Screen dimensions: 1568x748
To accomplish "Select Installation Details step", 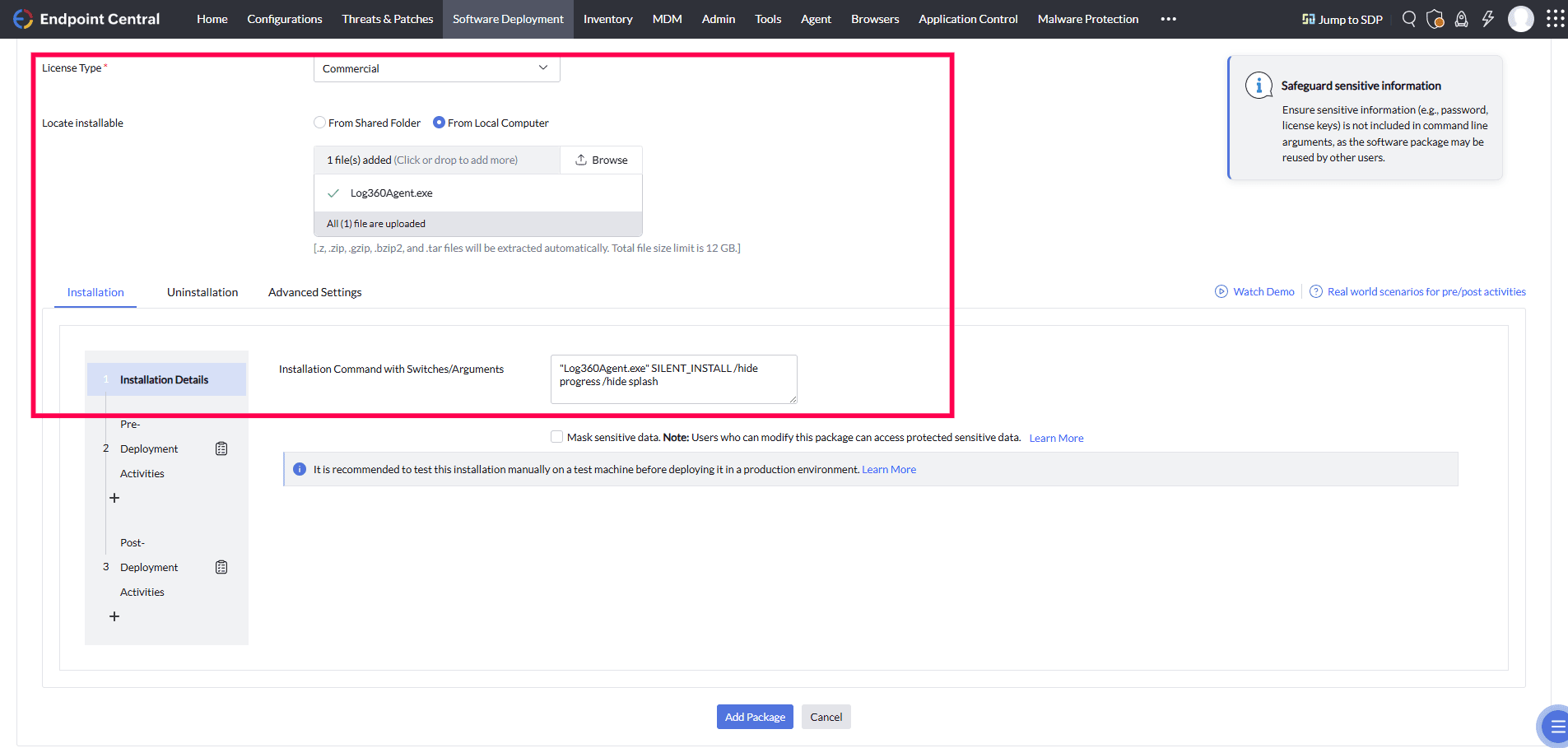I will point(167,379).
